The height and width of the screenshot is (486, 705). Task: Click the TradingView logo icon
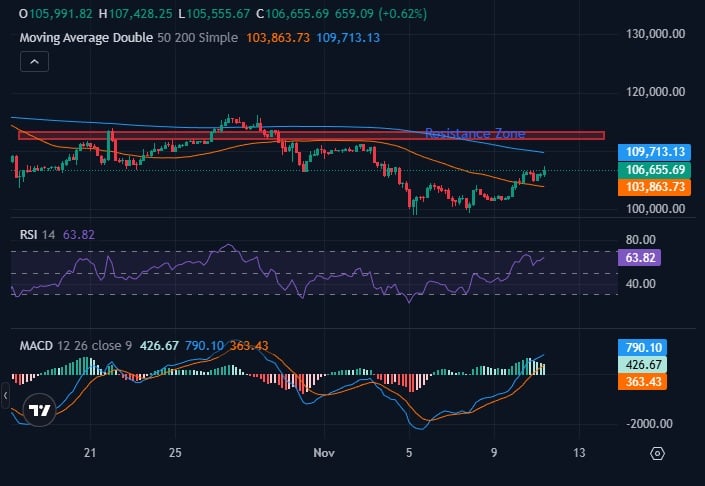click(39, 410)
